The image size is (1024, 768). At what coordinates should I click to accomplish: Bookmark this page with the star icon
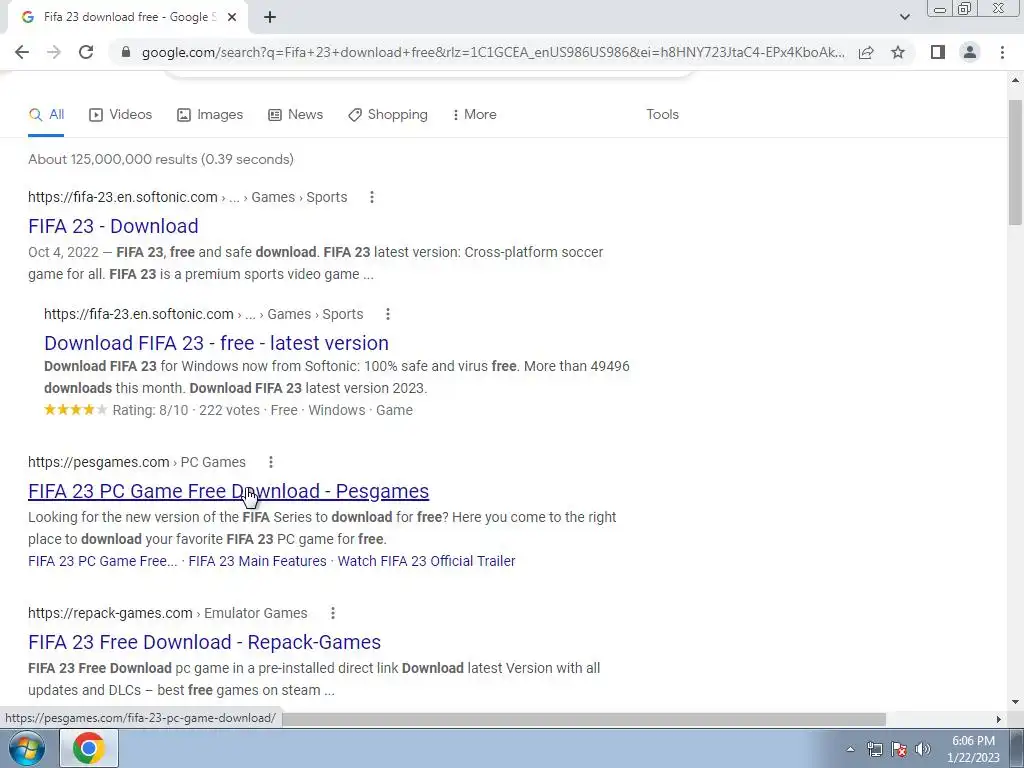click(x=898, y=52)
